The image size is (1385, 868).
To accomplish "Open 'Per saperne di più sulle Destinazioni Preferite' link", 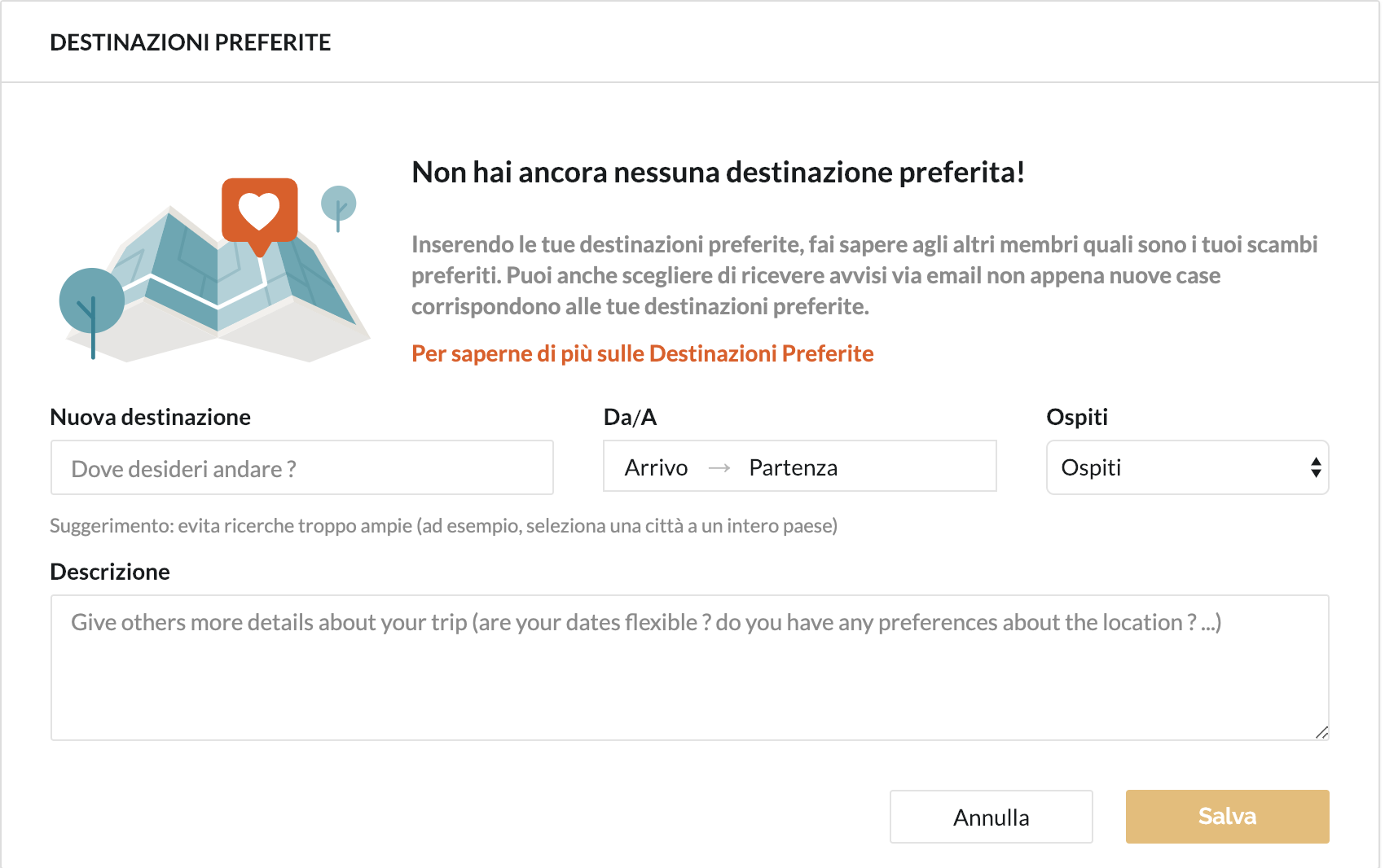I will 642,353.
